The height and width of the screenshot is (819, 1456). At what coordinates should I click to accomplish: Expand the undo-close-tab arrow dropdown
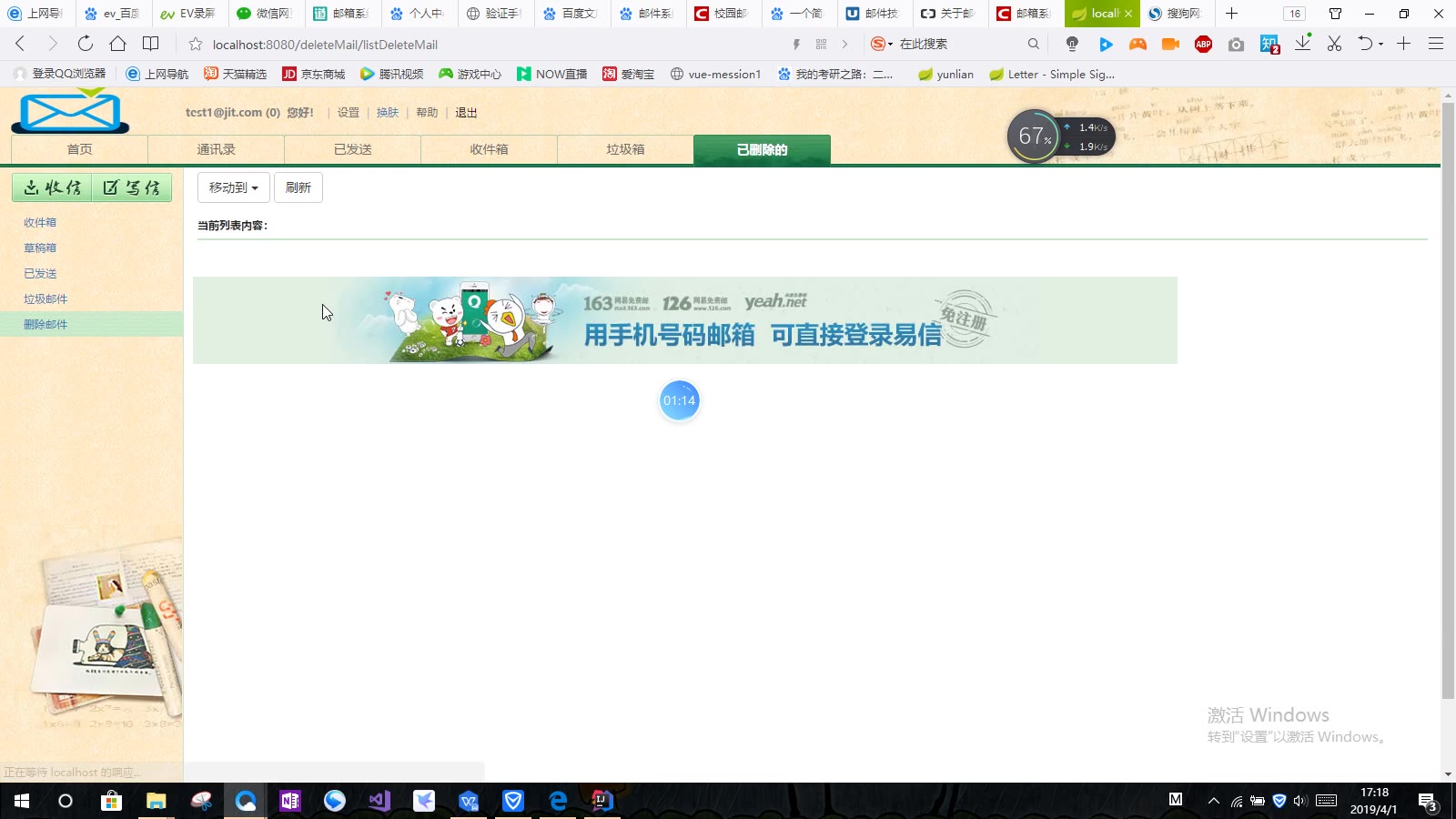(1380, 44)
